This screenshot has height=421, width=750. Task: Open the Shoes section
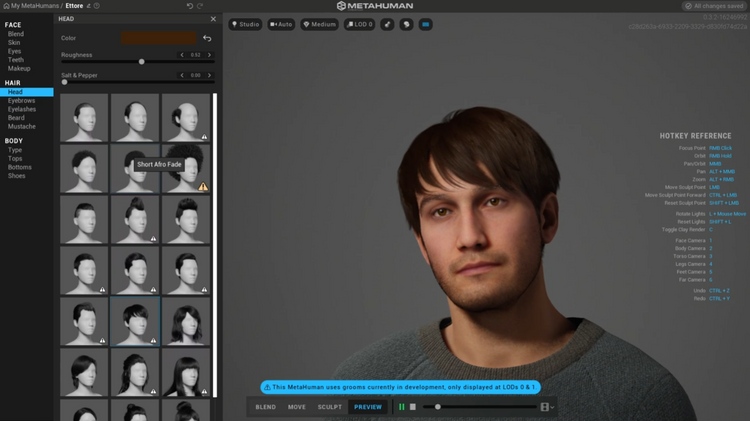click(16, 176)
